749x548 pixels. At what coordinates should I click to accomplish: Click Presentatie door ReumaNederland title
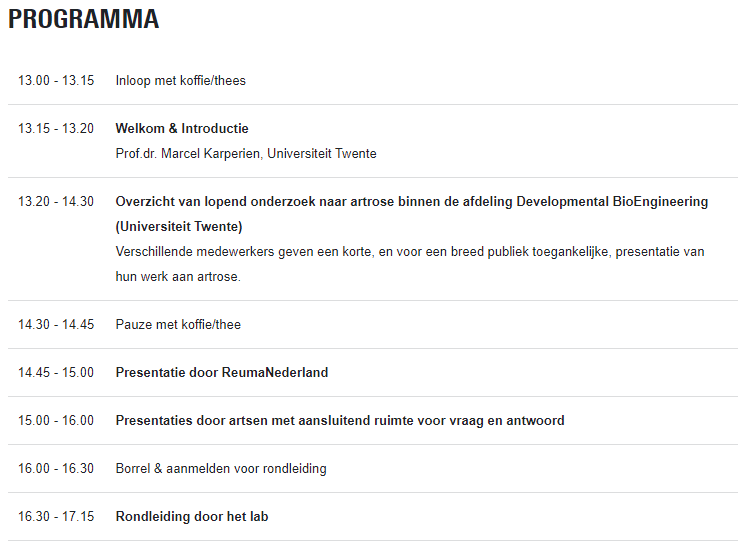(x=222, y=372)
